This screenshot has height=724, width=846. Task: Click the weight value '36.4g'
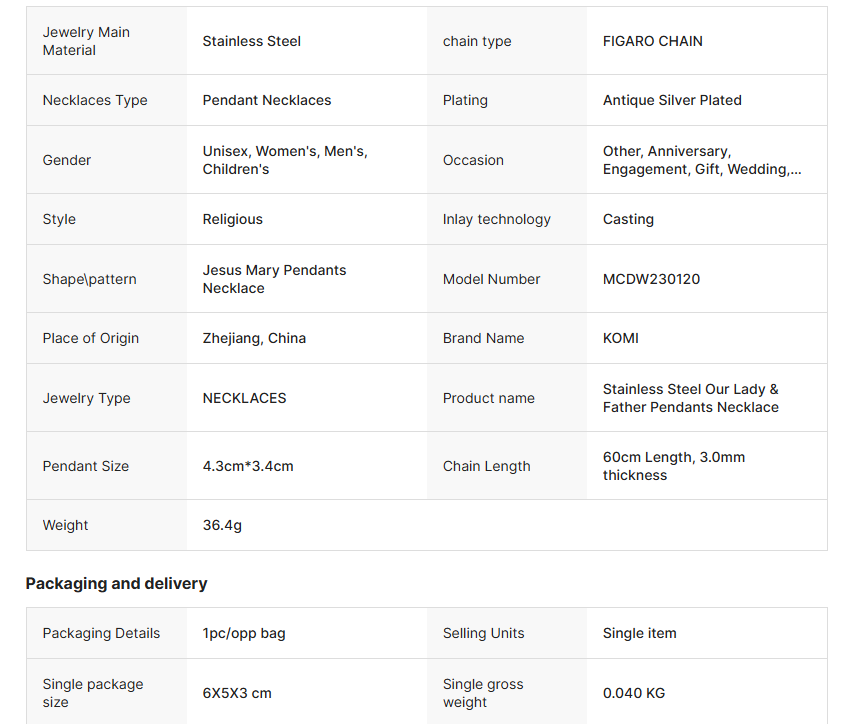point(222,525)
